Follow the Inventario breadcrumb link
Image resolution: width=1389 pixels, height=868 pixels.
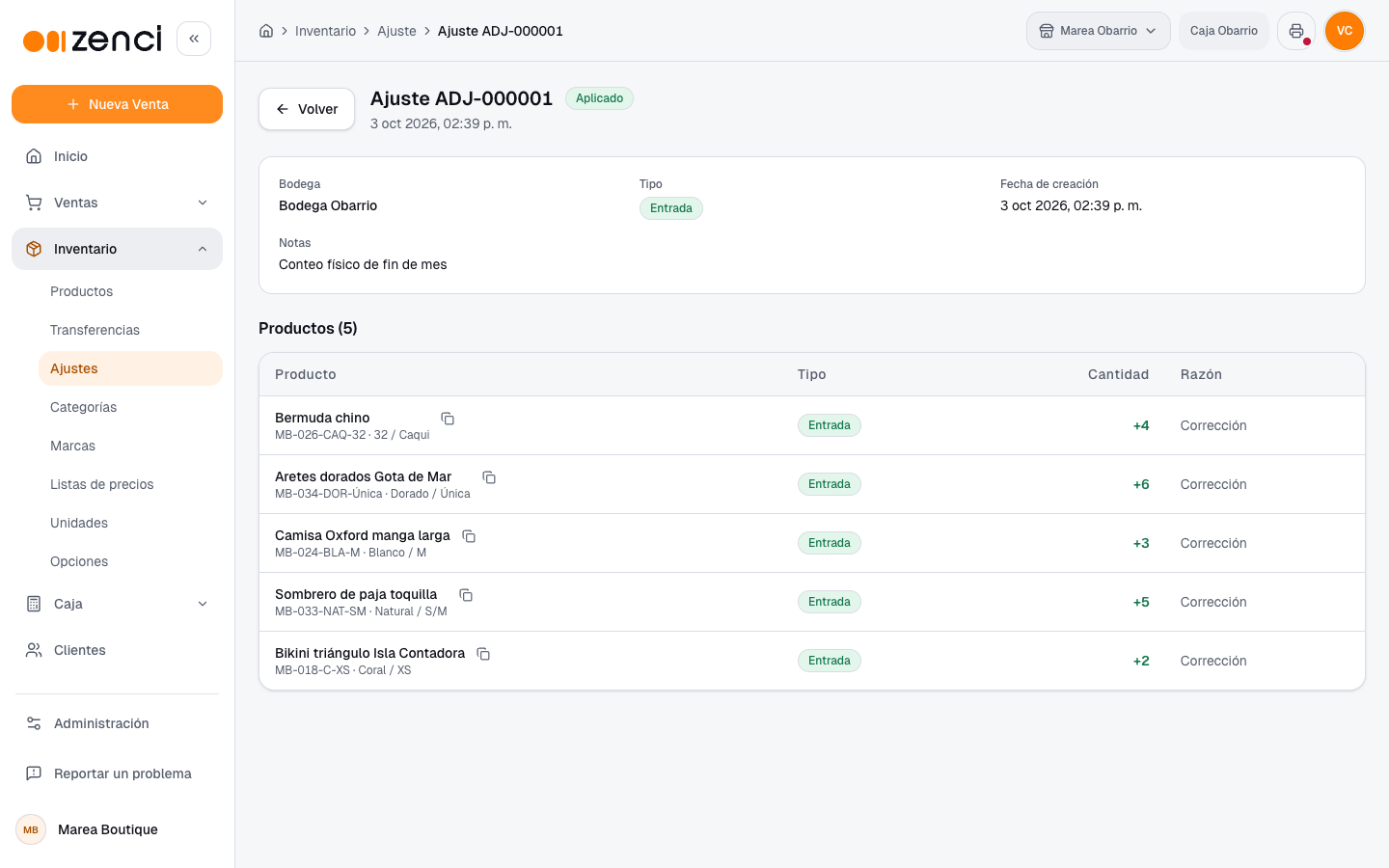(x=325, y=31)
